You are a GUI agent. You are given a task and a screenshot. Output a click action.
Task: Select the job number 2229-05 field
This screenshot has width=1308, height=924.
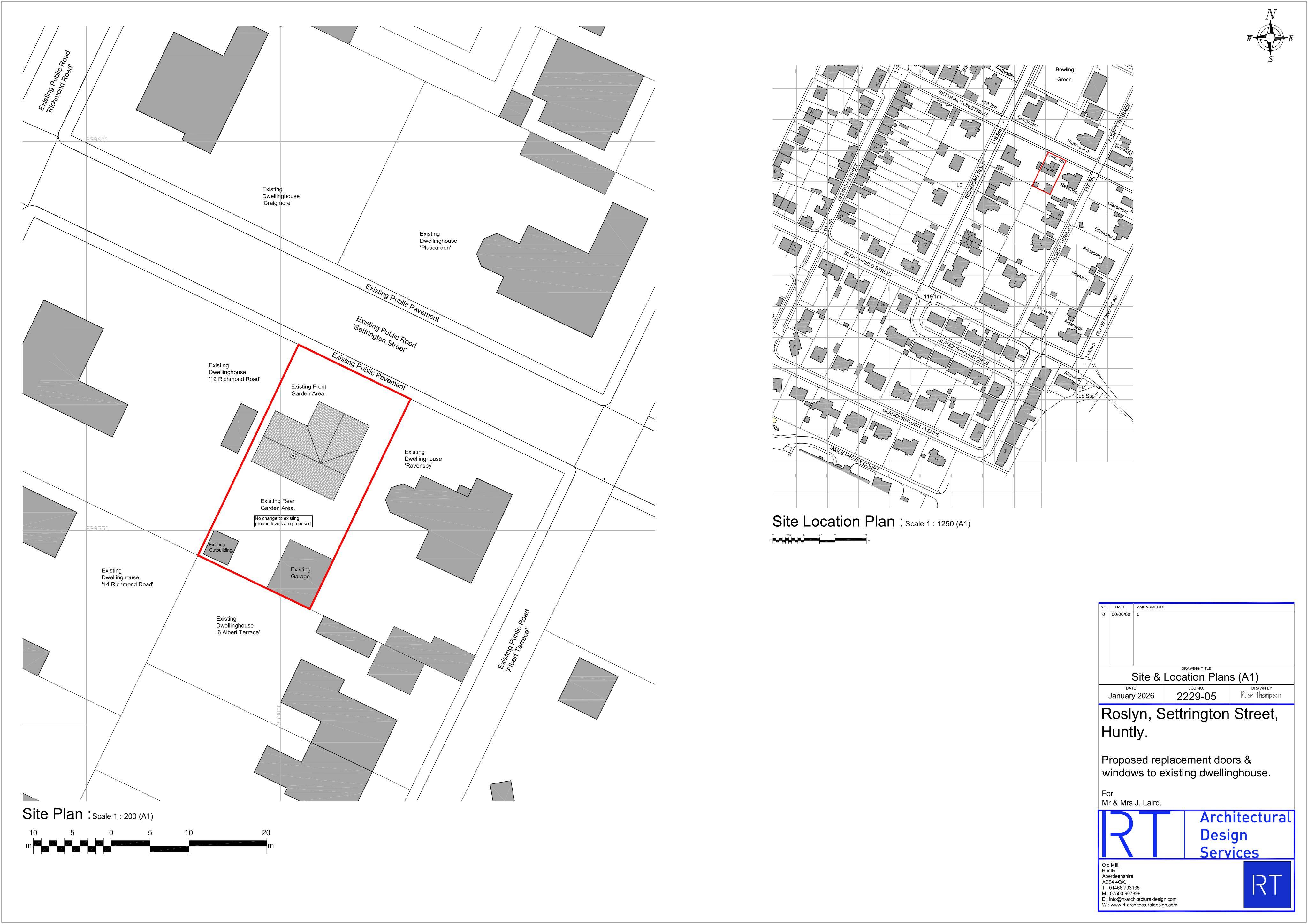1196,696
